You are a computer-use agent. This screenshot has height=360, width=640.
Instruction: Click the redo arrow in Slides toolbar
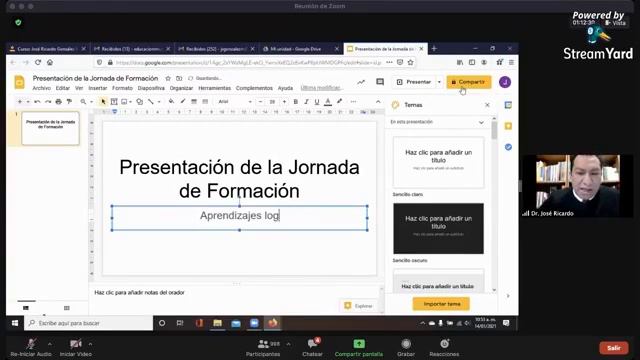[x=48, y=102]
